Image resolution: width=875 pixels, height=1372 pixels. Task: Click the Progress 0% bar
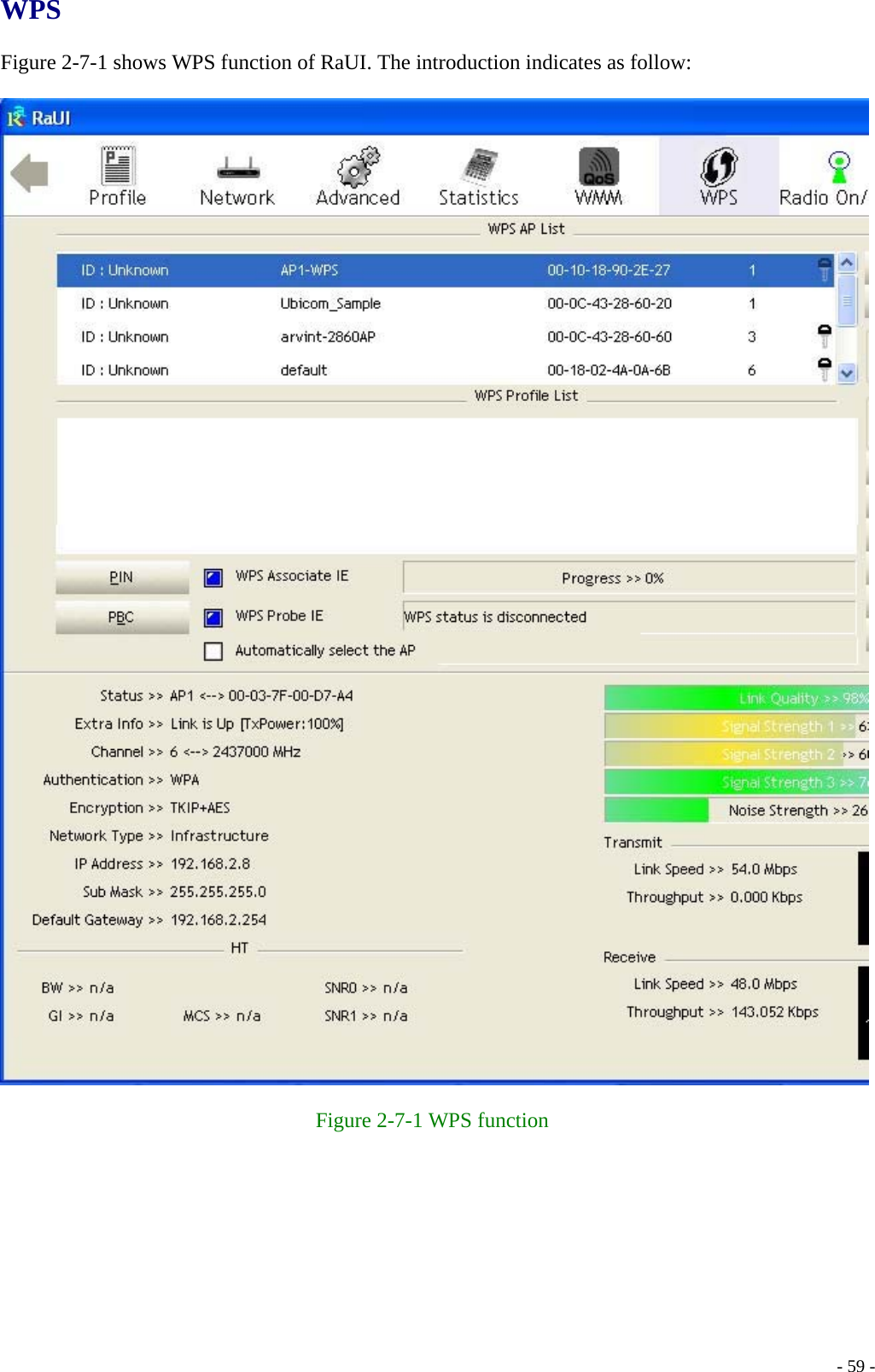[629, 578]
